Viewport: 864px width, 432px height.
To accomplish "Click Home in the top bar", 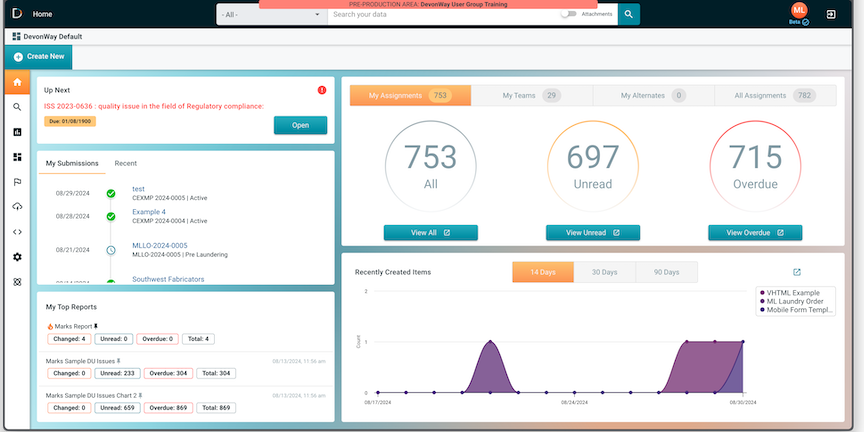I will click(42, 14).
